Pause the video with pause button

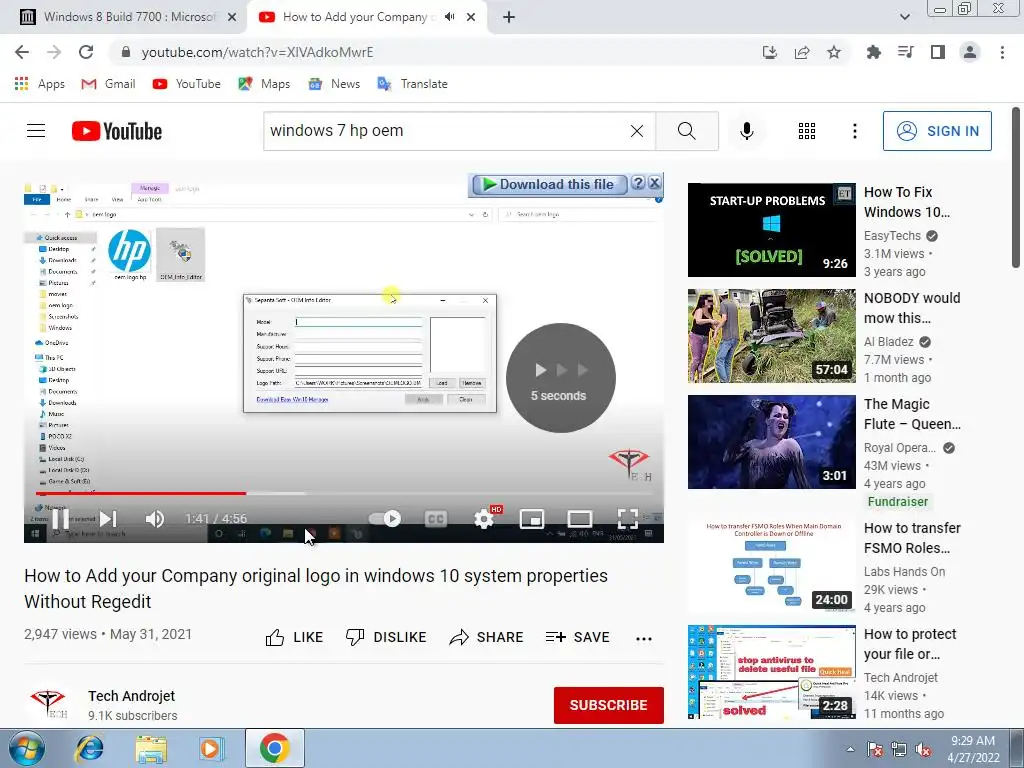(60, 519)
